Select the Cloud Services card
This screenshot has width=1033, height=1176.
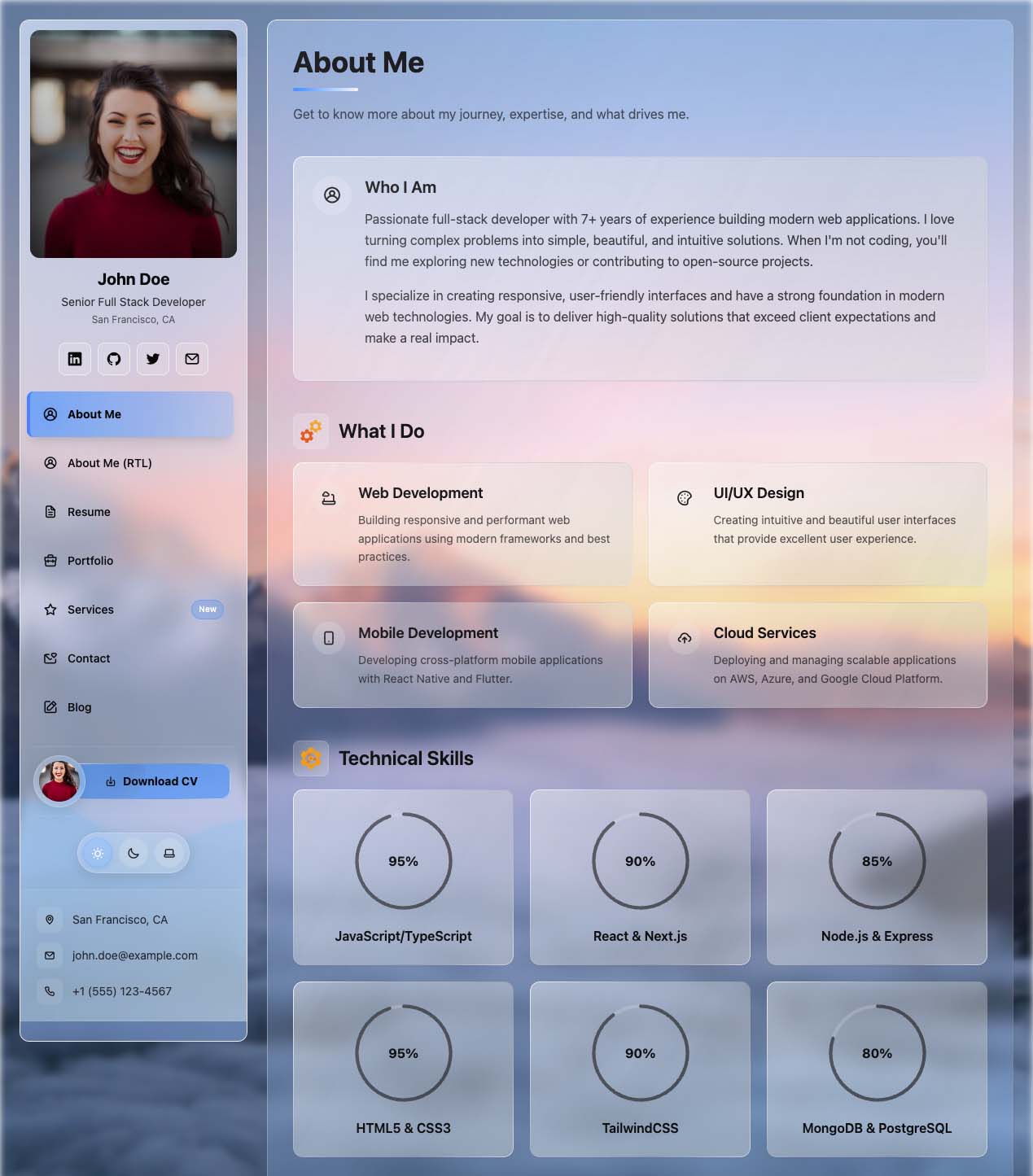tap(817, 655)
